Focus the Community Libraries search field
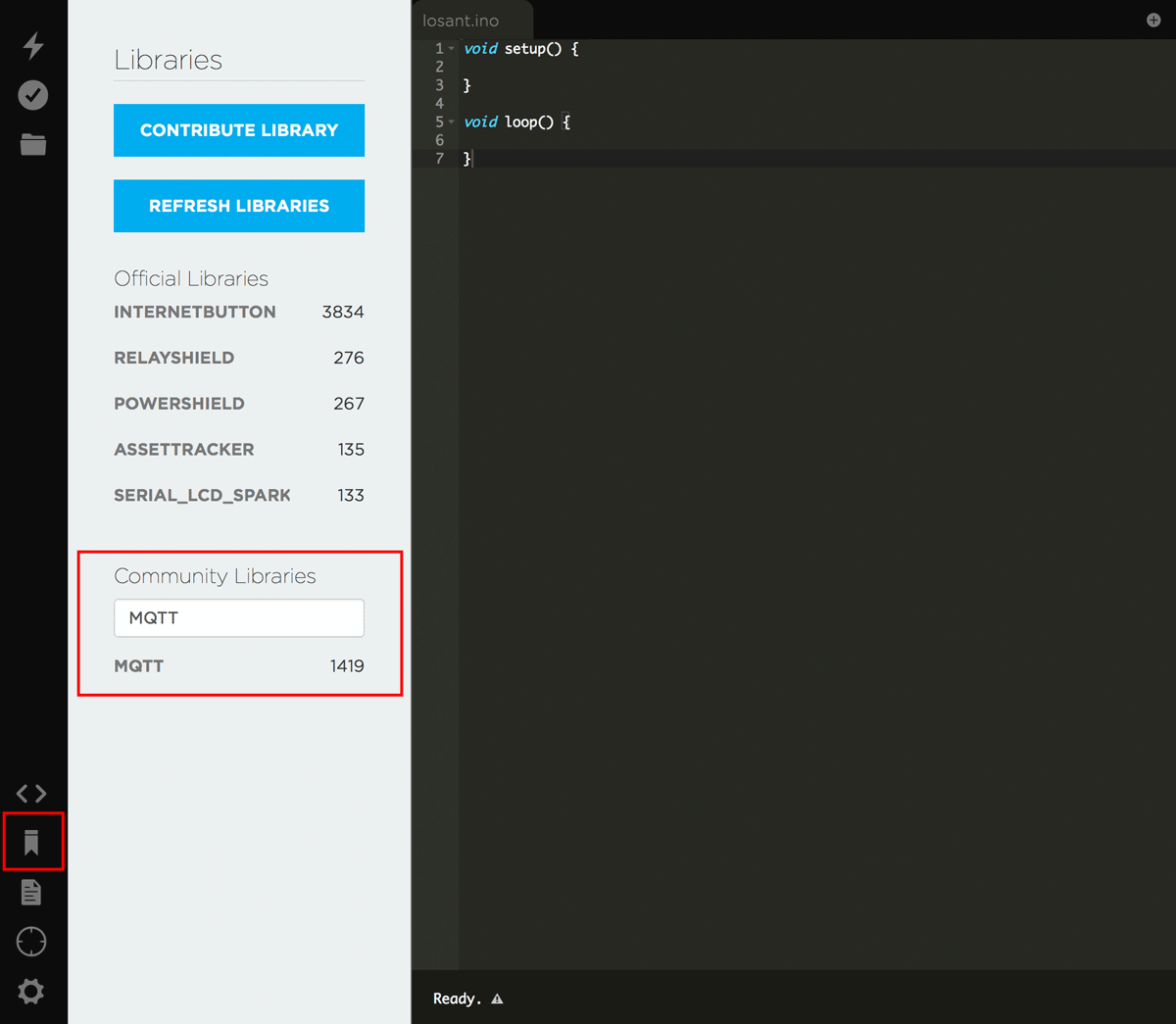Viewport: 1176px width, 1024px height. [x=239, y=618]
